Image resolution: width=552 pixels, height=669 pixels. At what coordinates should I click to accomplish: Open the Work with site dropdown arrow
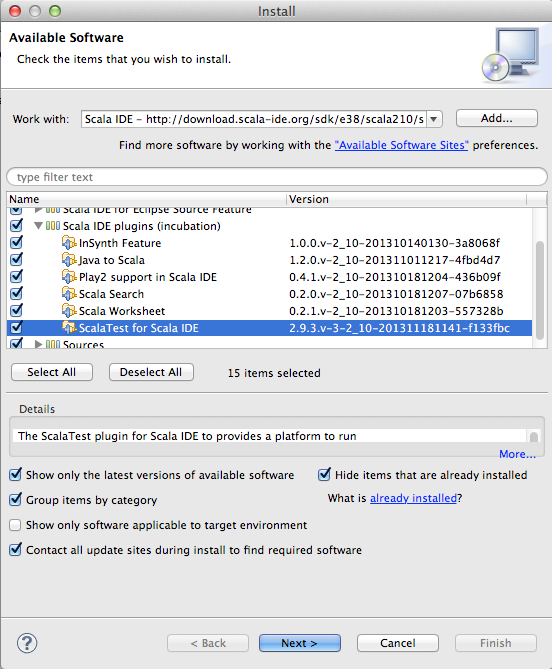[434, 119]
